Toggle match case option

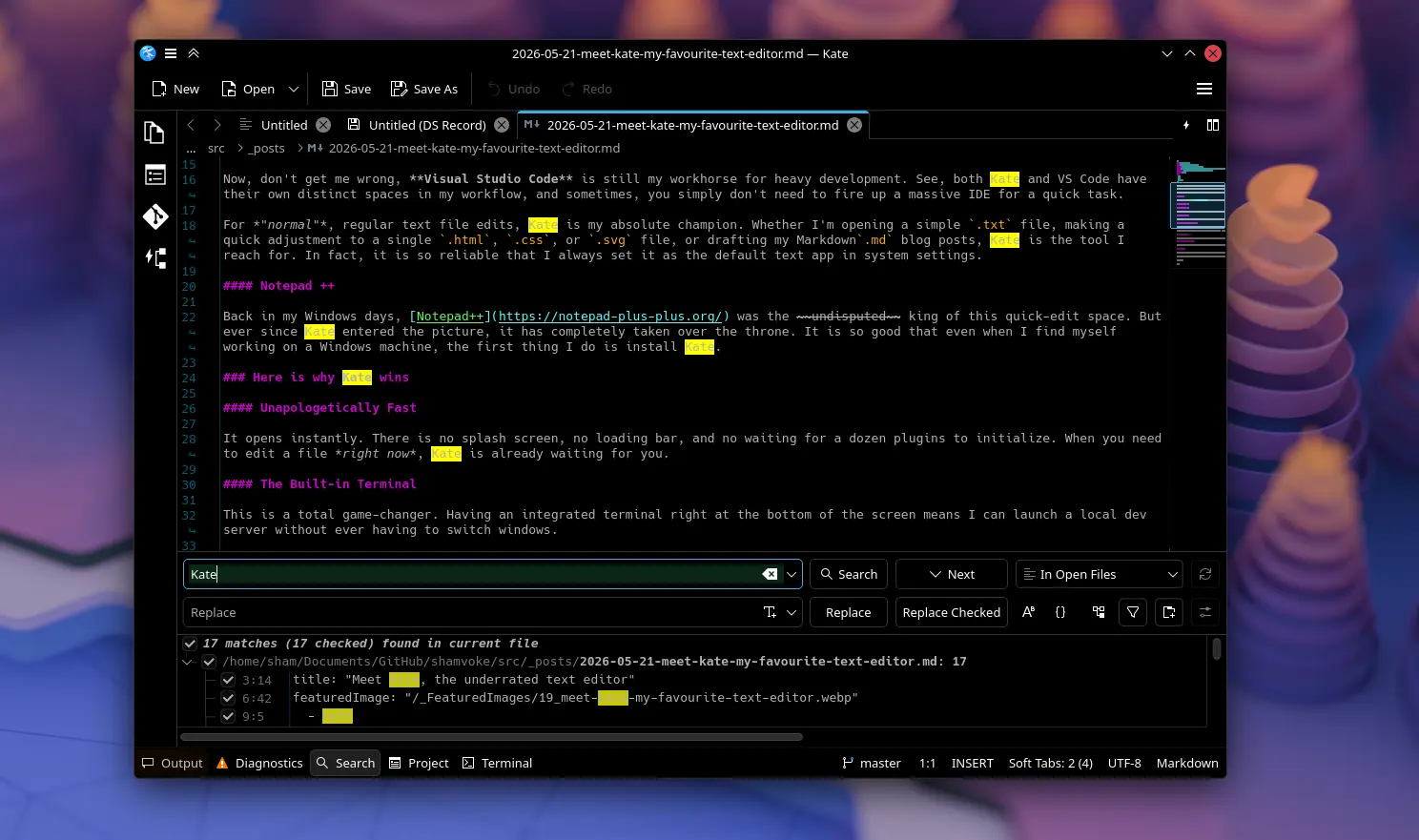click(x=1028, y=612)
